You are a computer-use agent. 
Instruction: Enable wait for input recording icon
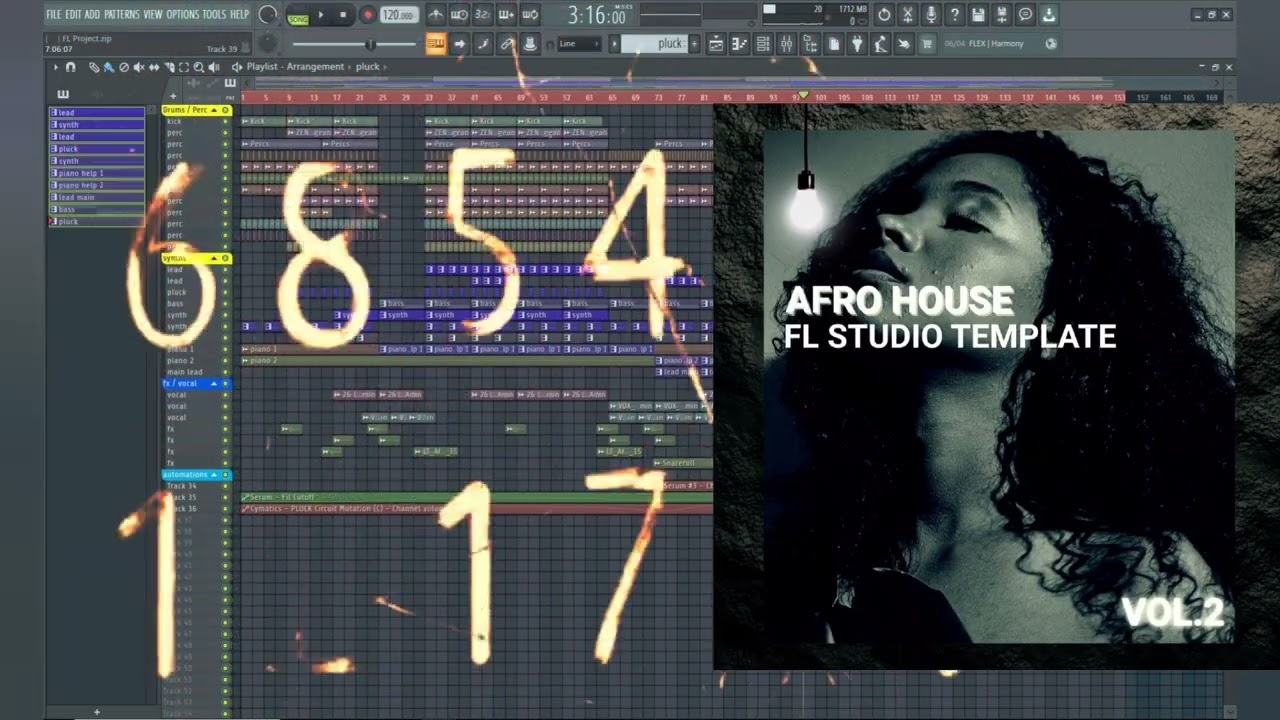(460, 15)
